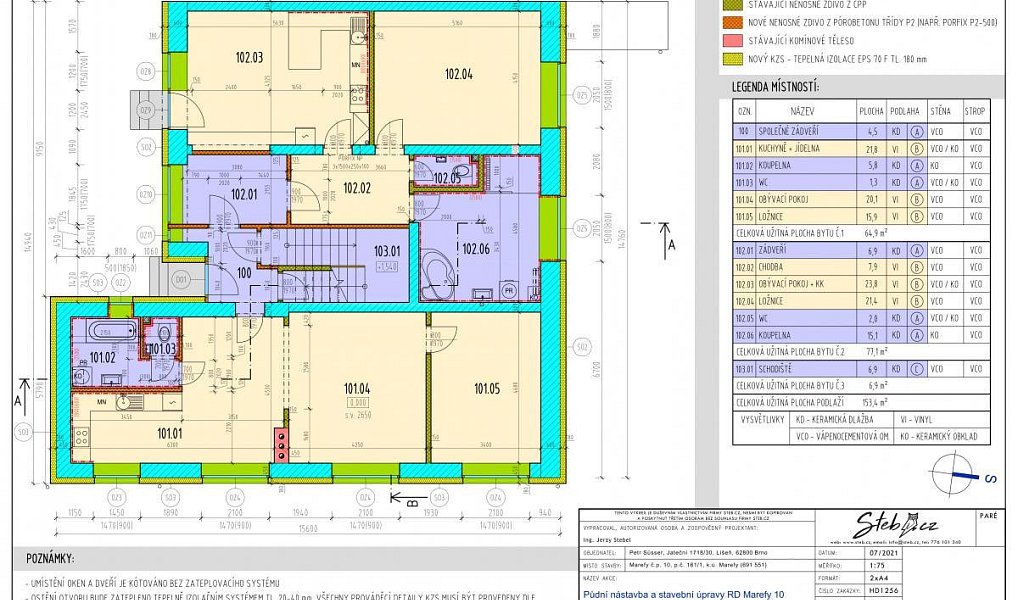The height and width of the screenshot is (600, 1018).
Task: Click SCHODIŠTĚ in the room legend
Action: [775, 369]
